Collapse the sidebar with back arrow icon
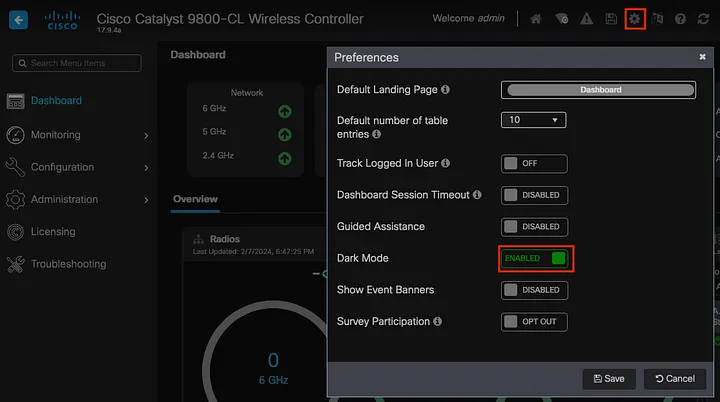The height and width of the screenshot is (402, 720). pyautogui.click(x=19, y=19)
